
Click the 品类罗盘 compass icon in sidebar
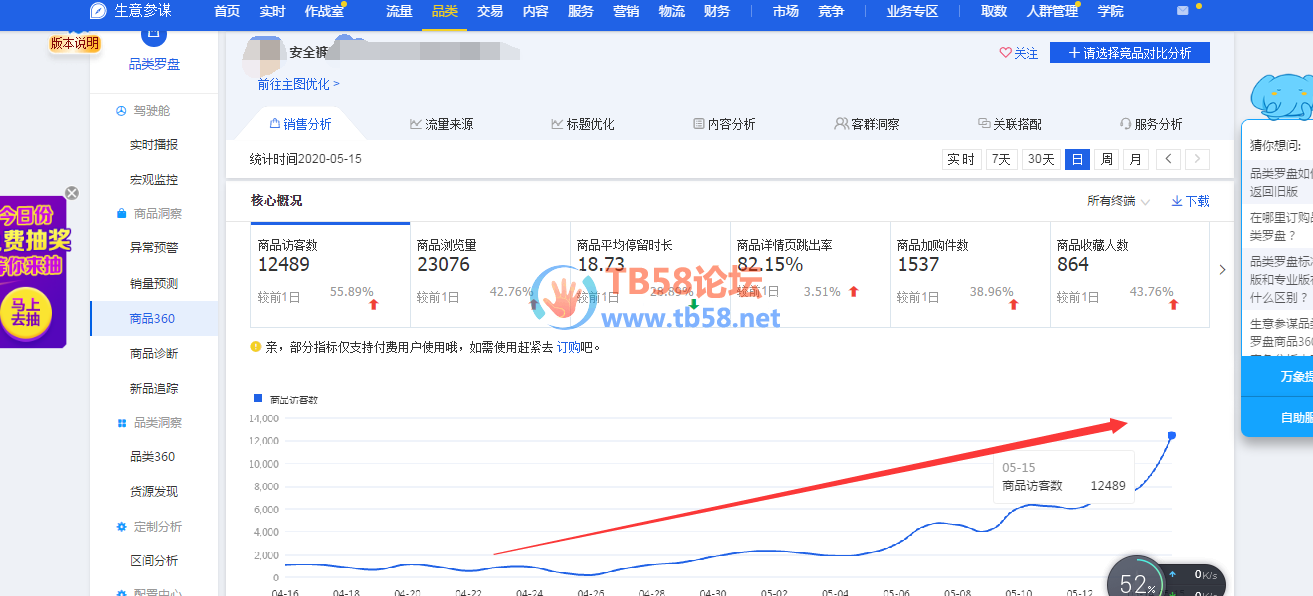pyautogui.click(x=153, y=36)
